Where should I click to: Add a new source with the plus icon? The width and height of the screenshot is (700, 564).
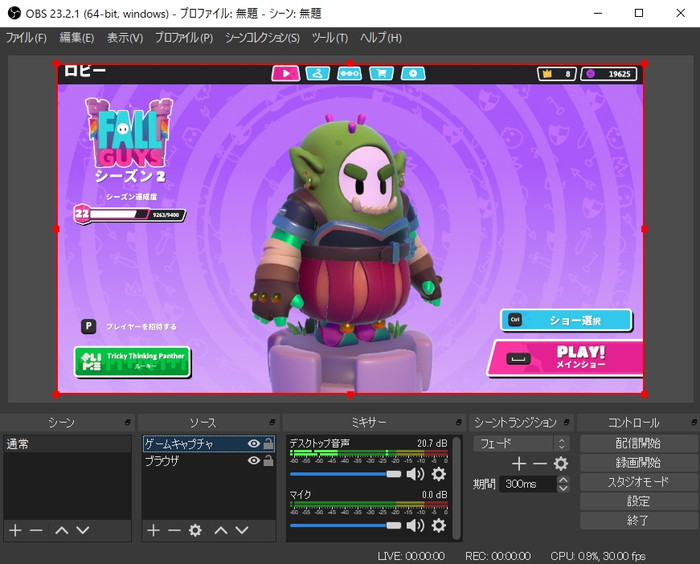[153, 530]
